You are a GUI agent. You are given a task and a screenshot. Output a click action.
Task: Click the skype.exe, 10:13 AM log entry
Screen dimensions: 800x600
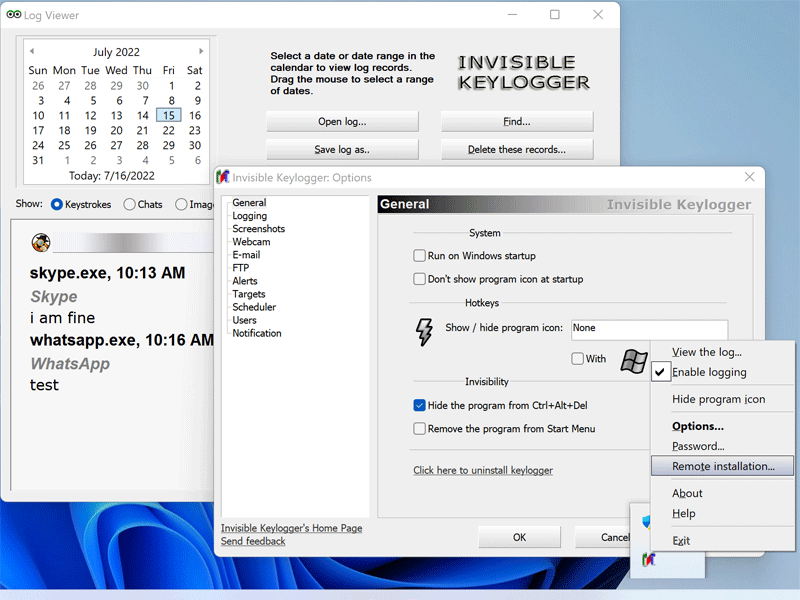pyautogui.click(x=108, y=273)
